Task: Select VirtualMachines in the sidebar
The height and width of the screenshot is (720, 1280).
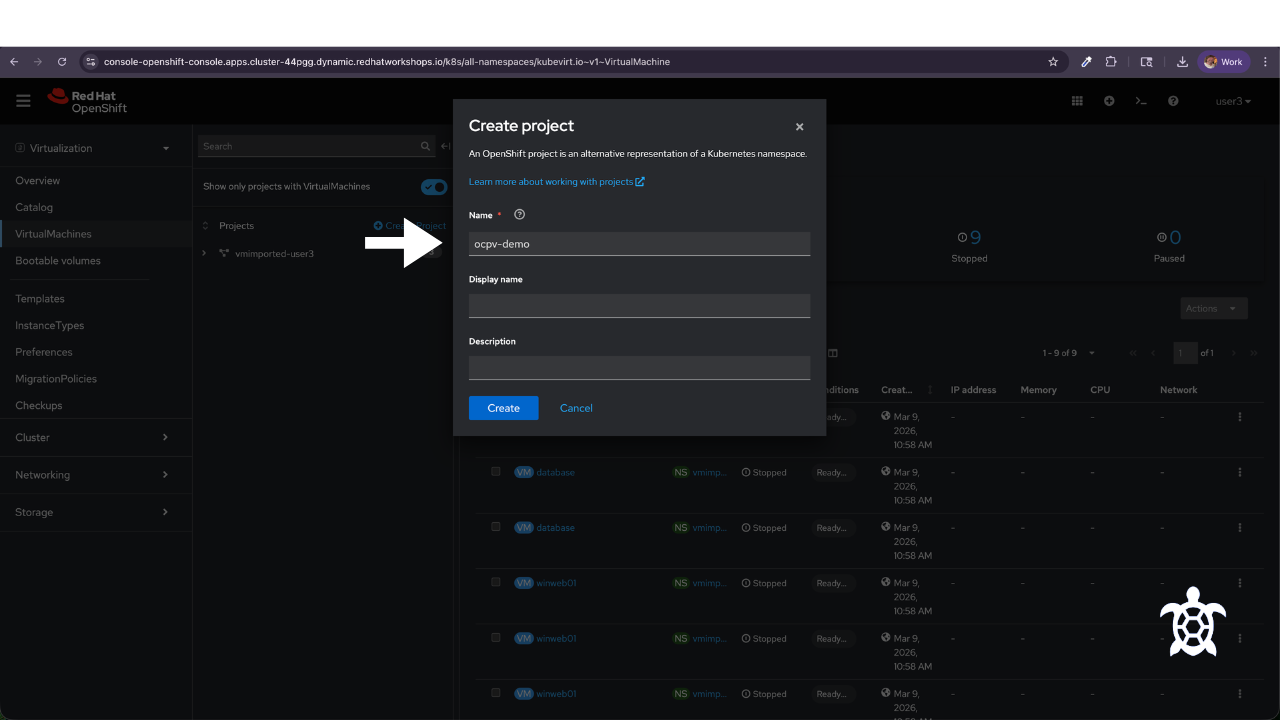Action: (53, 234)
